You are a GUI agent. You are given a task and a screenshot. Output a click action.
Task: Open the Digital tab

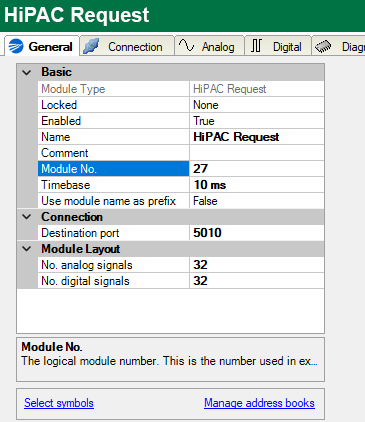[x=278, y=46]
